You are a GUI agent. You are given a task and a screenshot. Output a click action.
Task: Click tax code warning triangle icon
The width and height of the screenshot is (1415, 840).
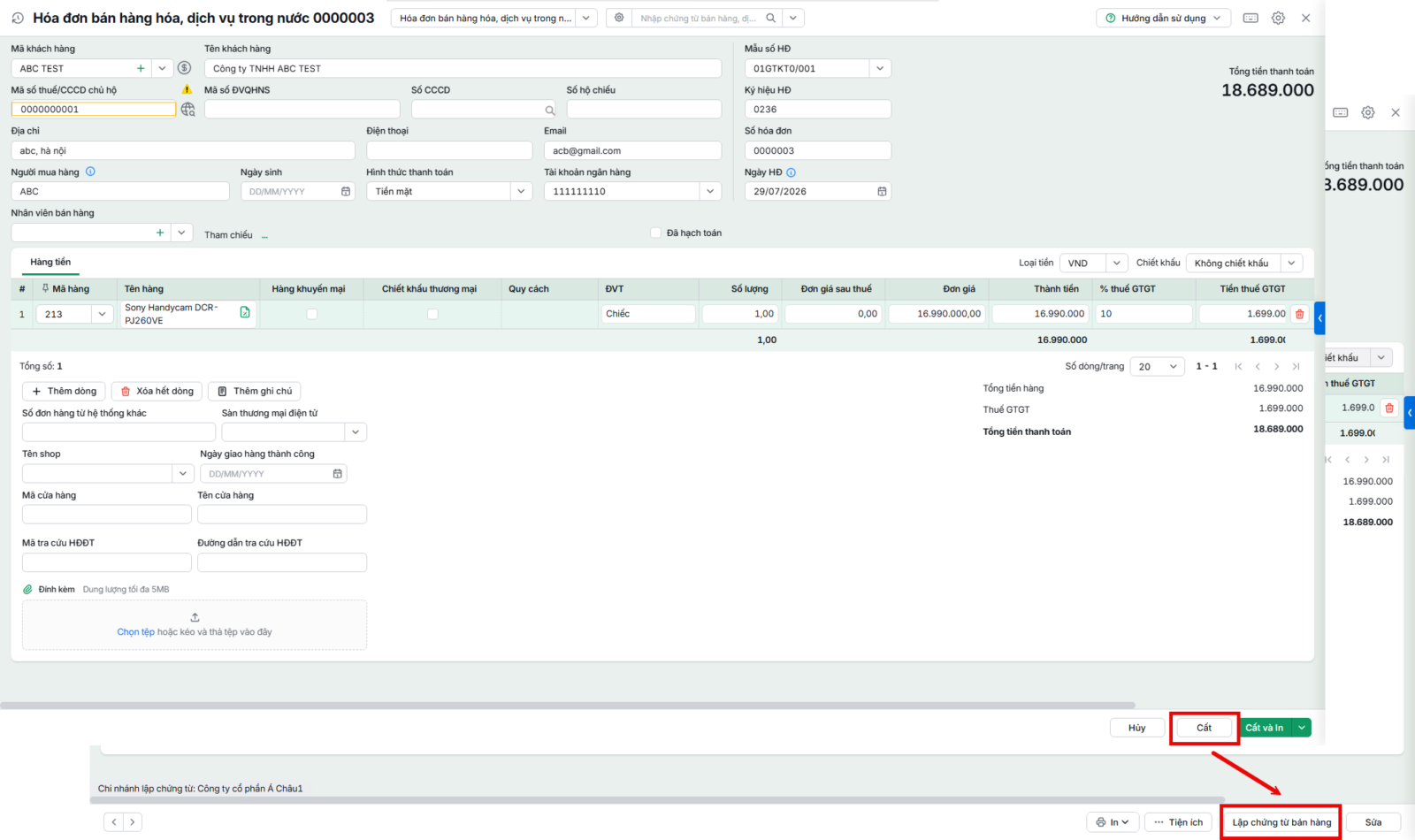point(187,89)
